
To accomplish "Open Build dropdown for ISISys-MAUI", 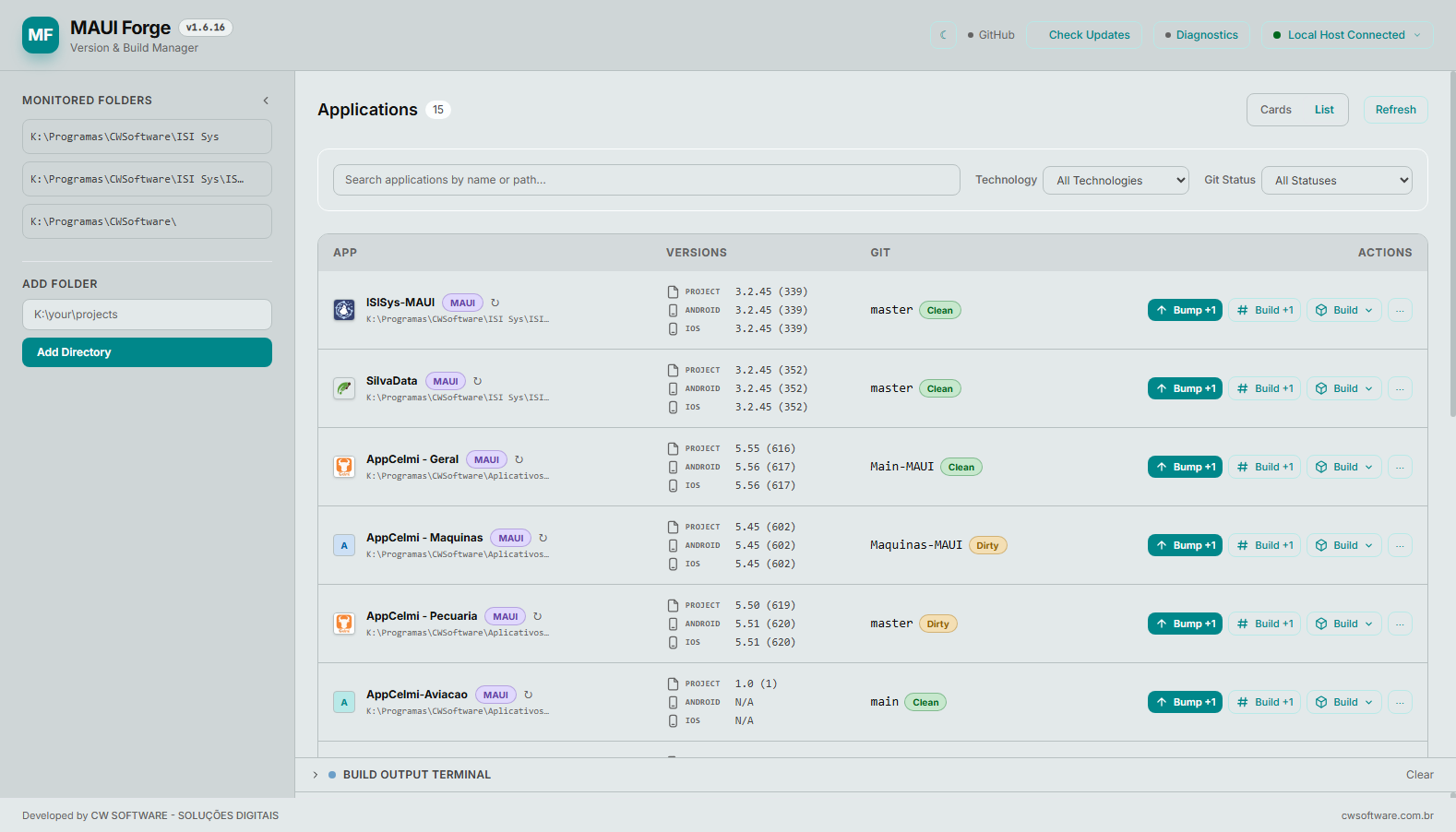I will 1344,310.
